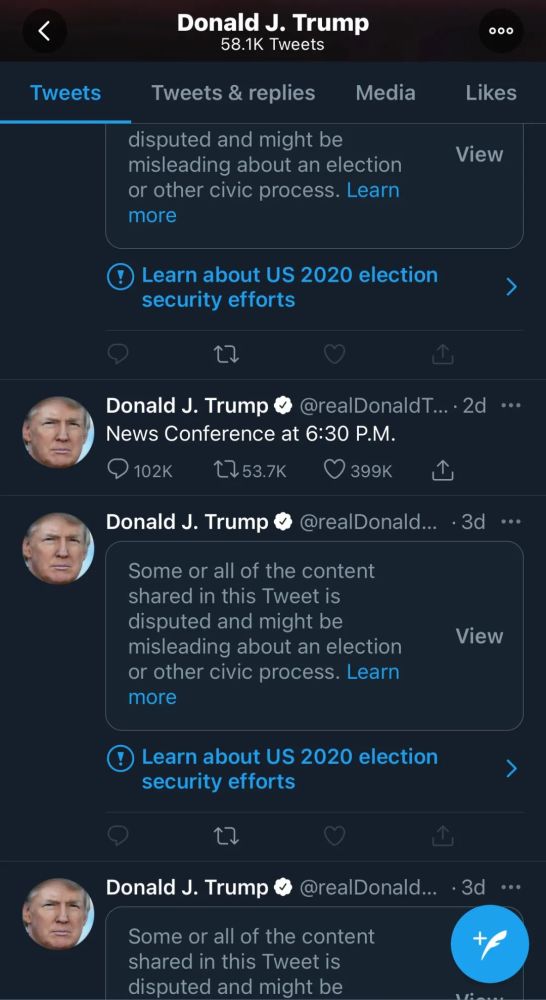
Task: View the topmost disputed tweet content
Action: click(479, 154)
